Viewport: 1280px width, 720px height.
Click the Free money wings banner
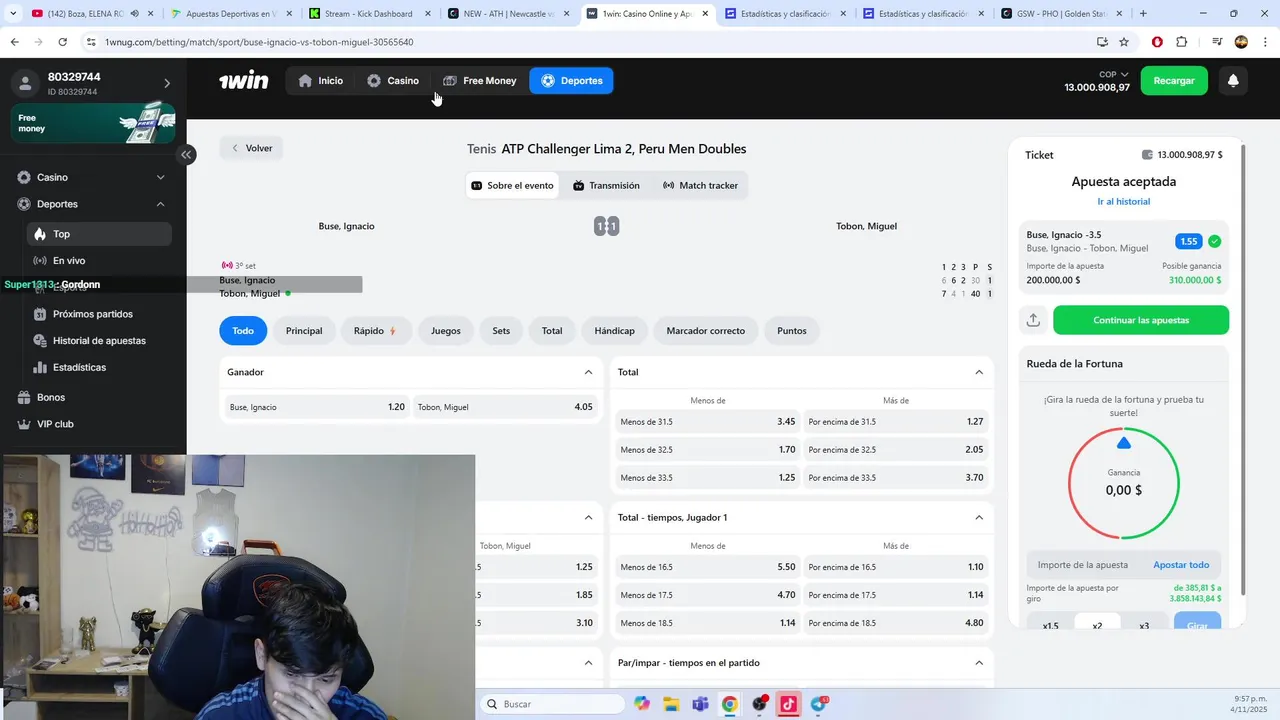93,123
